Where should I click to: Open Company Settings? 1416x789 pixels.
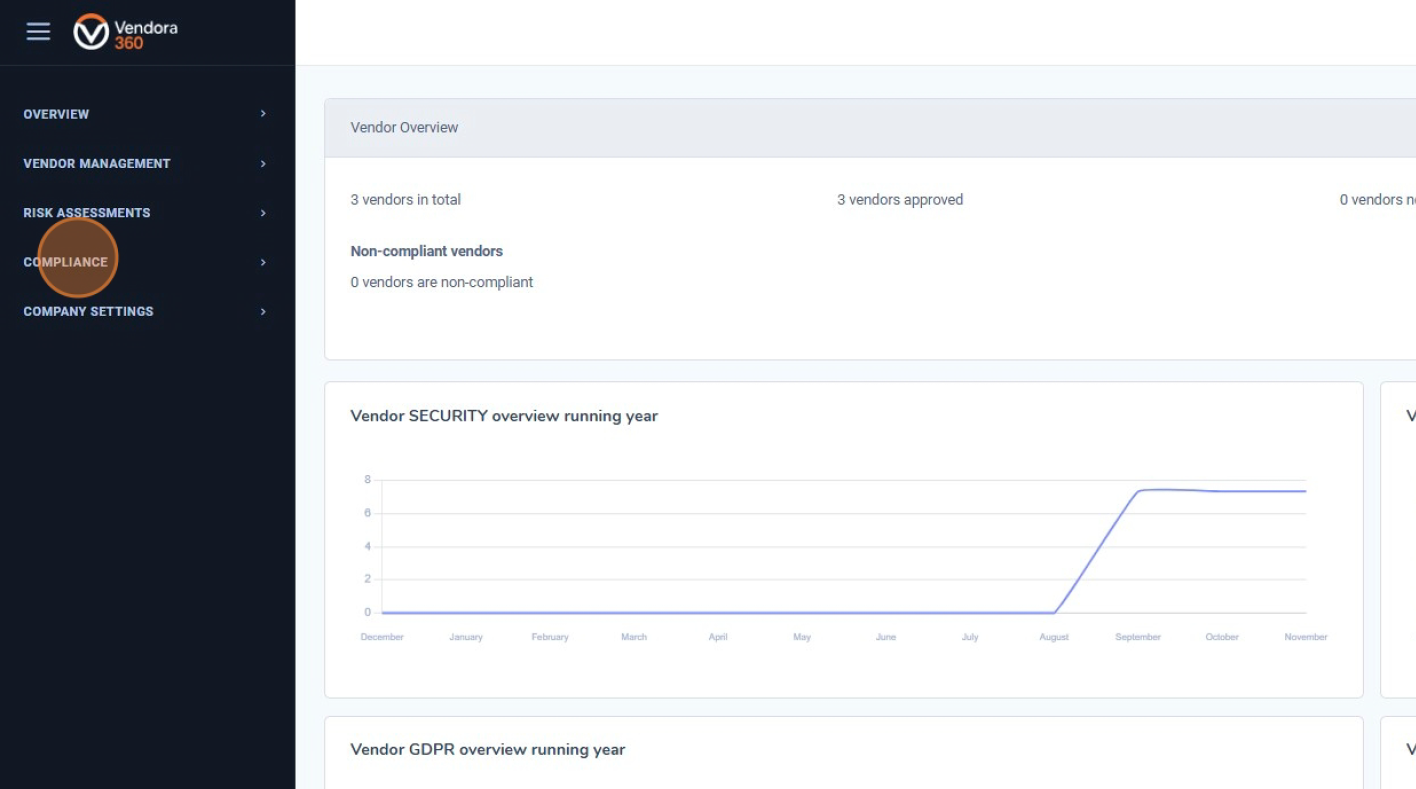[88, 311]
